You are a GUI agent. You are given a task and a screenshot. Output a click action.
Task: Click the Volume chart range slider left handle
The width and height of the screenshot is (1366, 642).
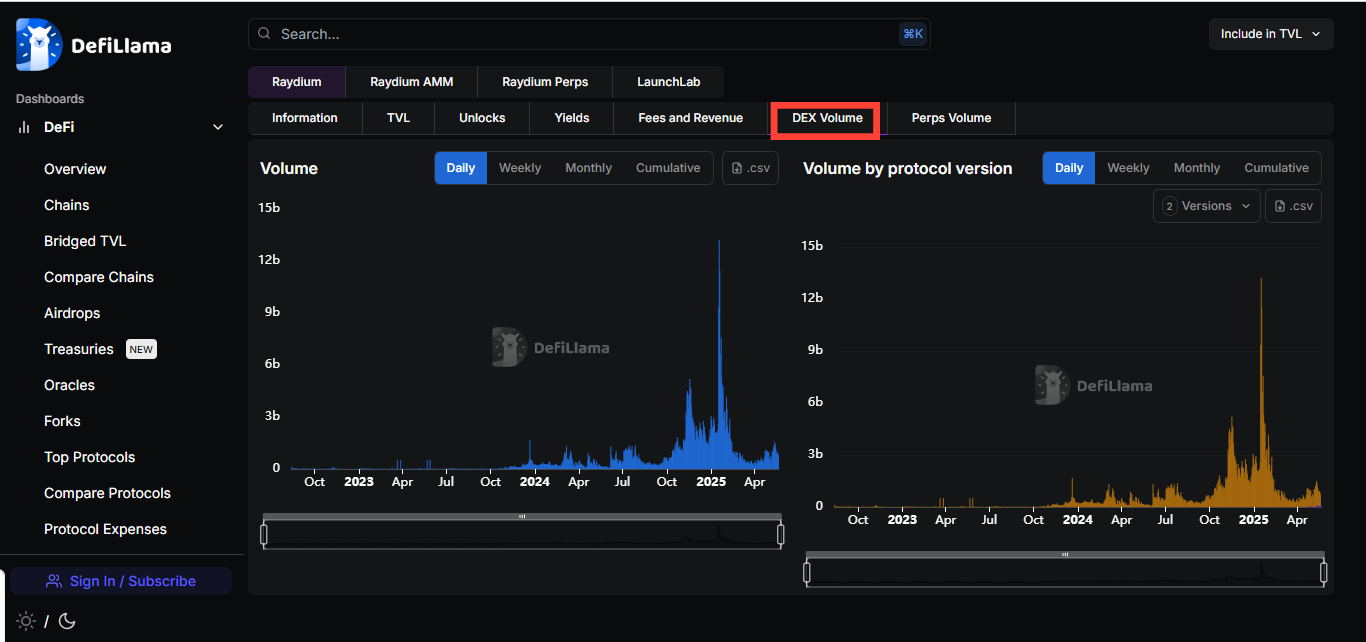[264, 535]
